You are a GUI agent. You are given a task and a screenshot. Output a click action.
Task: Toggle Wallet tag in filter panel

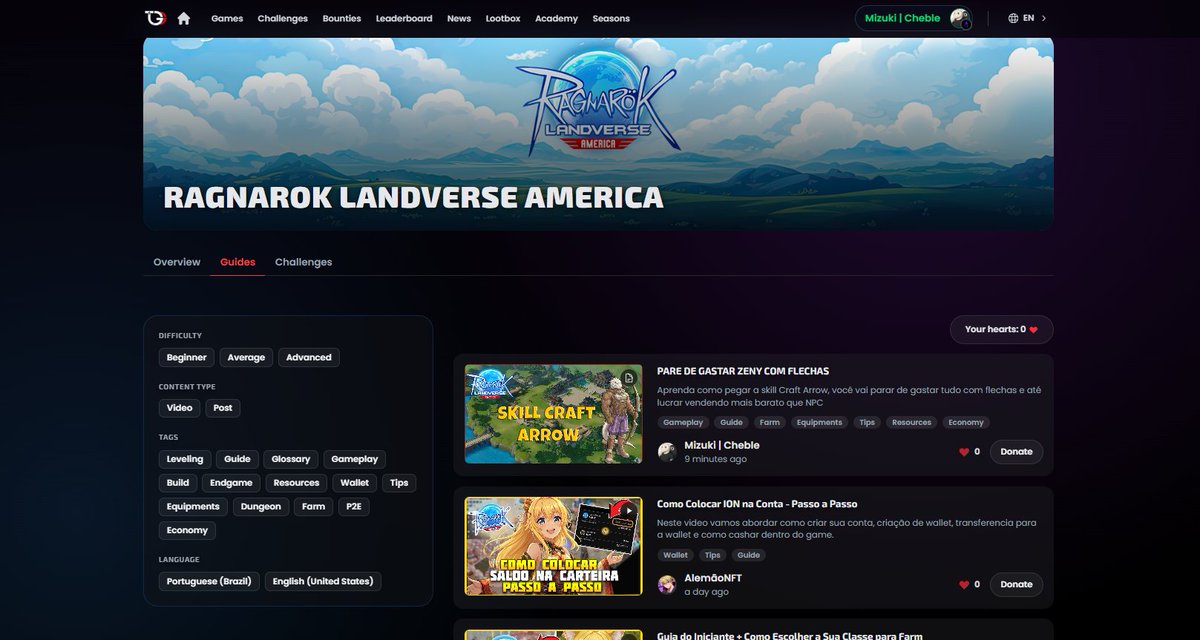[x=355, y=482]
